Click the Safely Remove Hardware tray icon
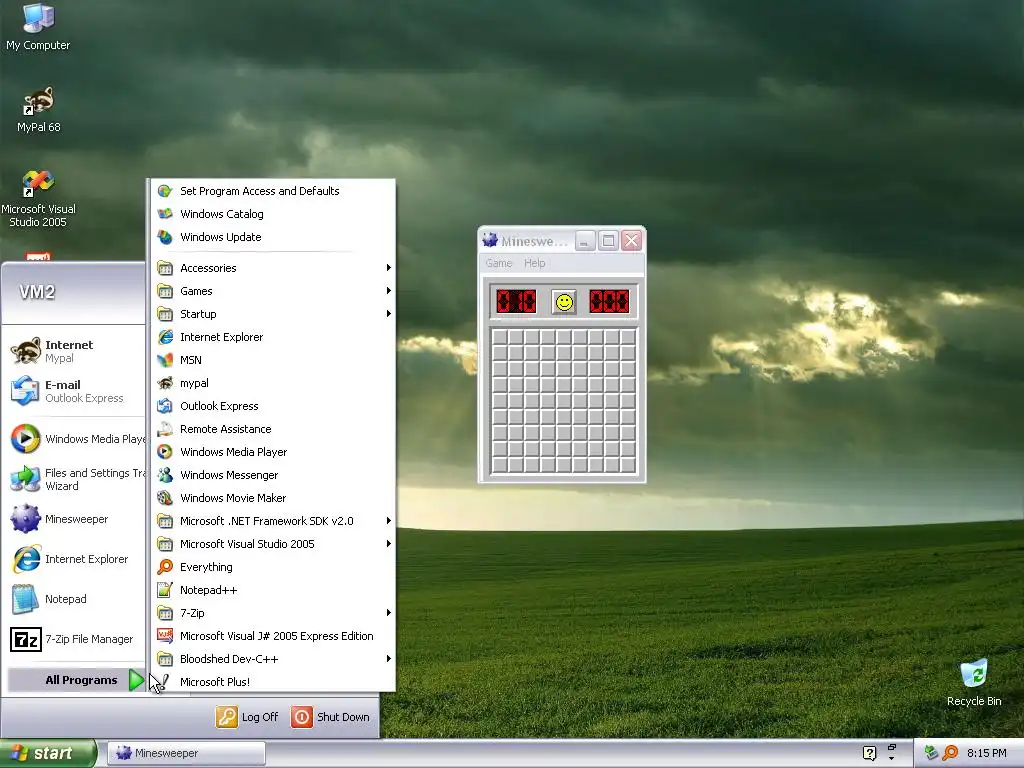 931,753
